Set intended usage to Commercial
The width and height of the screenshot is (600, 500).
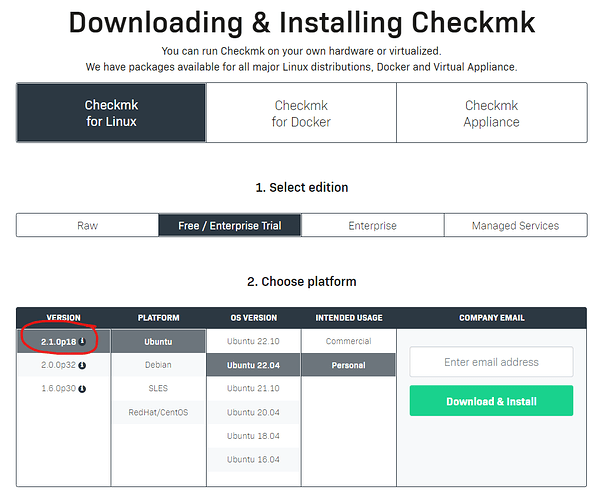(349, 341)
